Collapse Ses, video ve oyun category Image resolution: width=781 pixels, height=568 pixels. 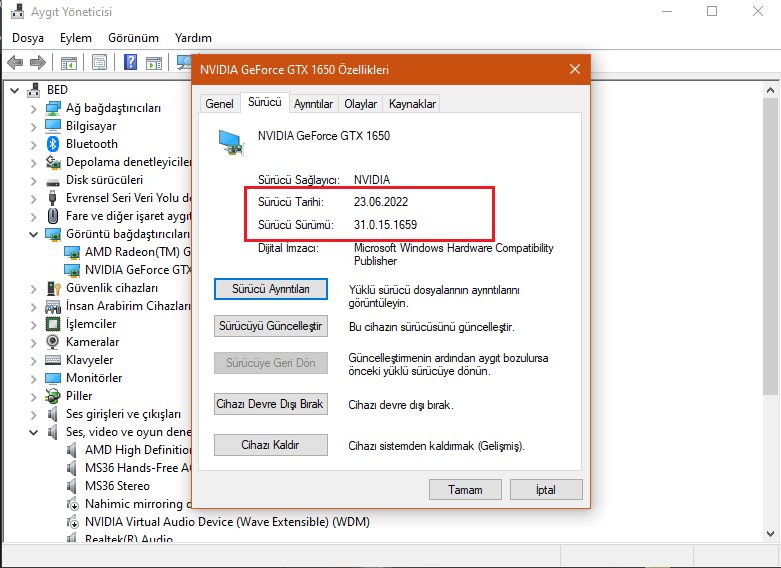click(33, 432)
